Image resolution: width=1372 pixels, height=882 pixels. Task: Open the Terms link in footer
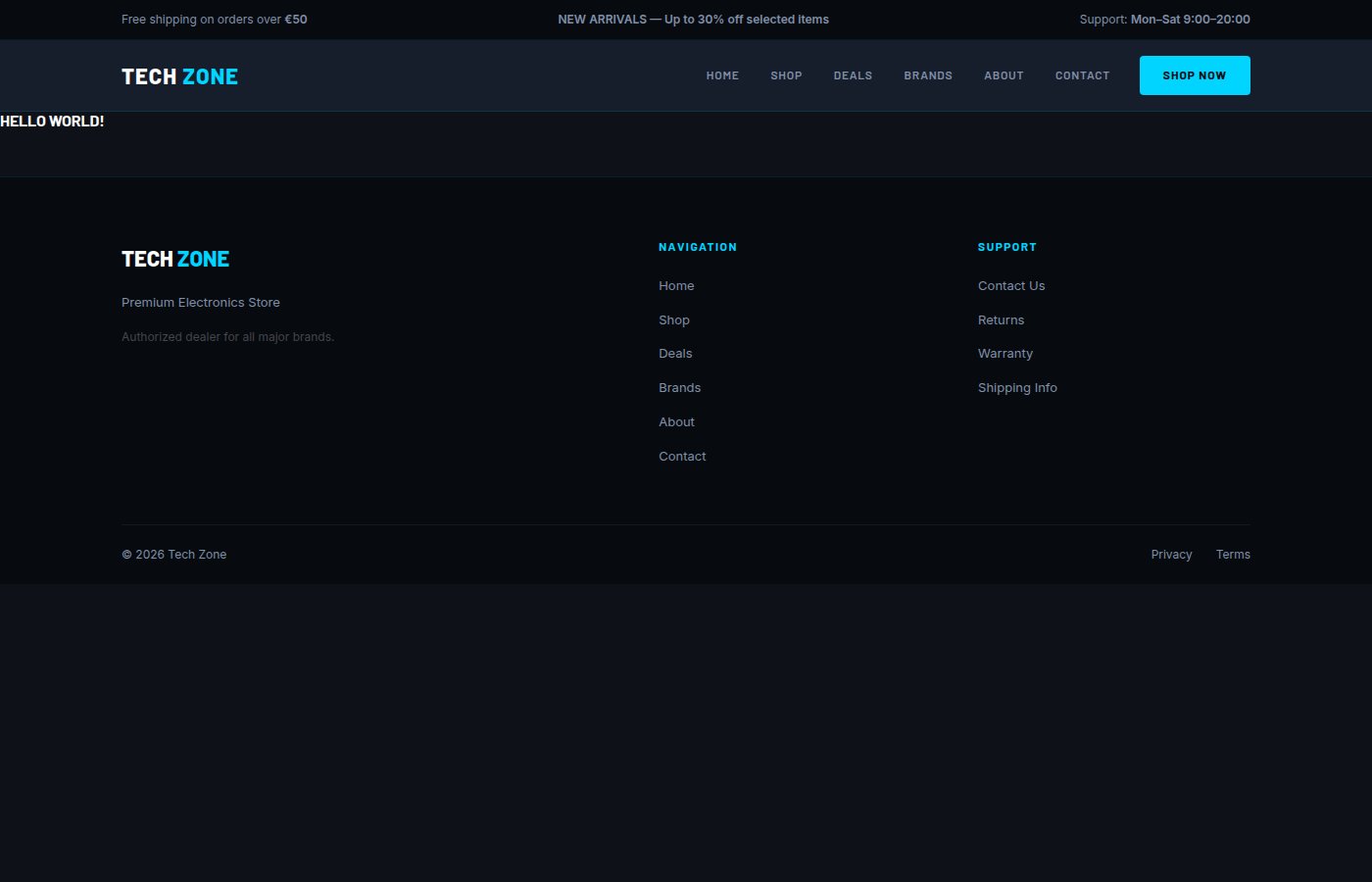click(1233, 555)
